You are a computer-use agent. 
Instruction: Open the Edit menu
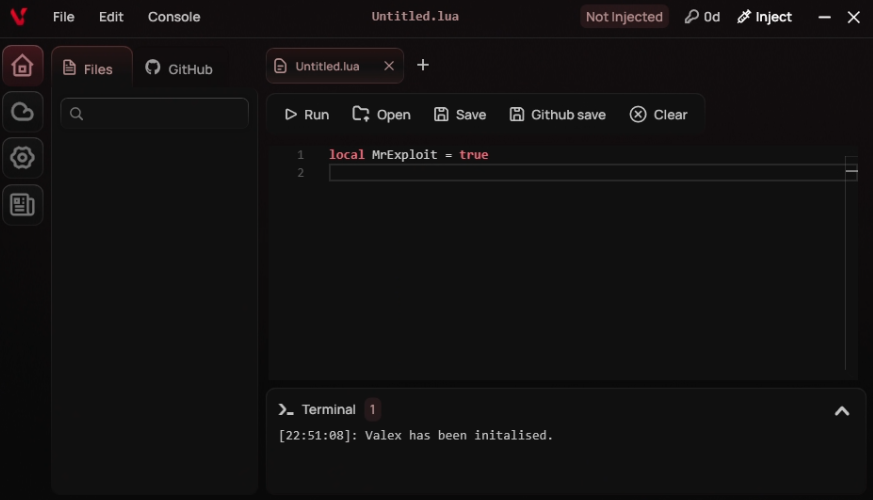point(111,17)
